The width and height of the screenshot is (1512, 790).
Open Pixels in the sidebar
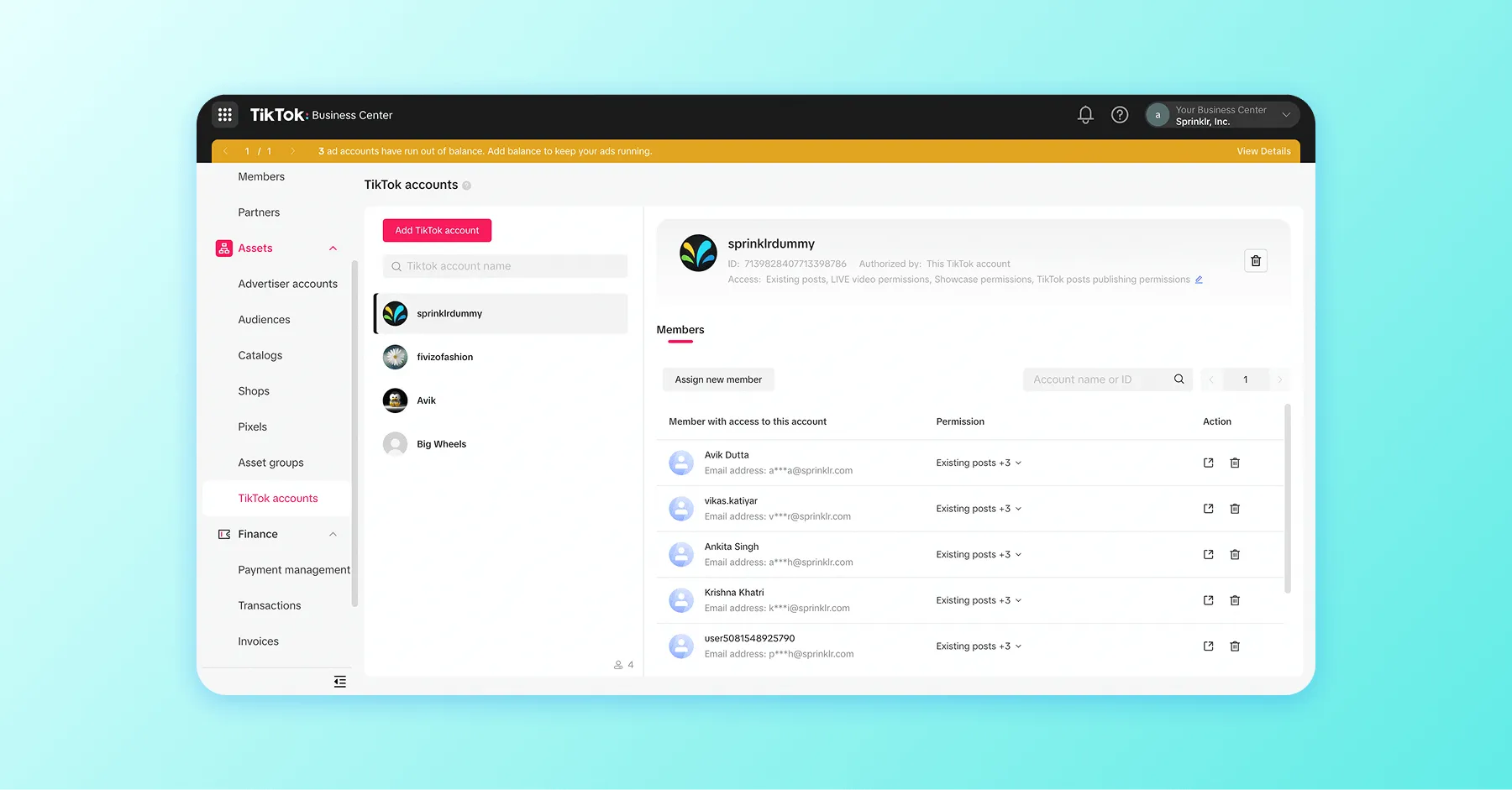click(252, 426)
